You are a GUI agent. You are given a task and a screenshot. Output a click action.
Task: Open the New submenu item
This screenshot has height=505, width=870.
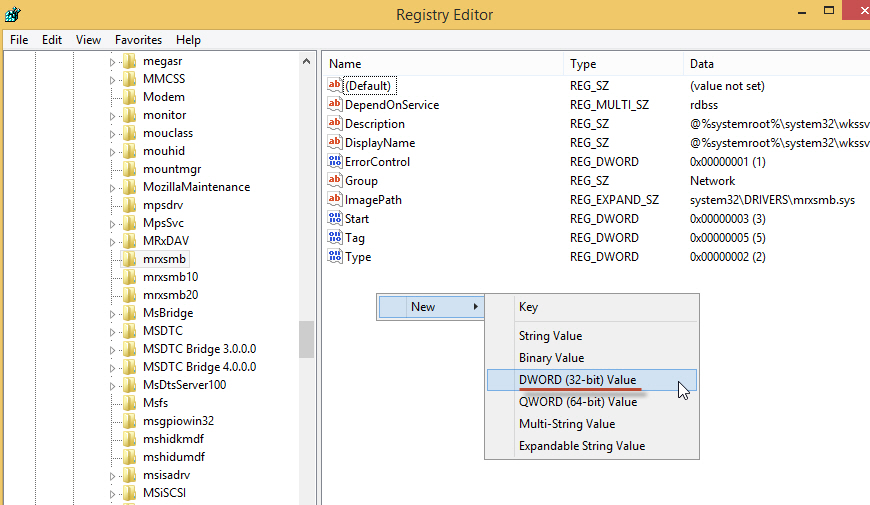tap(423, 307)
